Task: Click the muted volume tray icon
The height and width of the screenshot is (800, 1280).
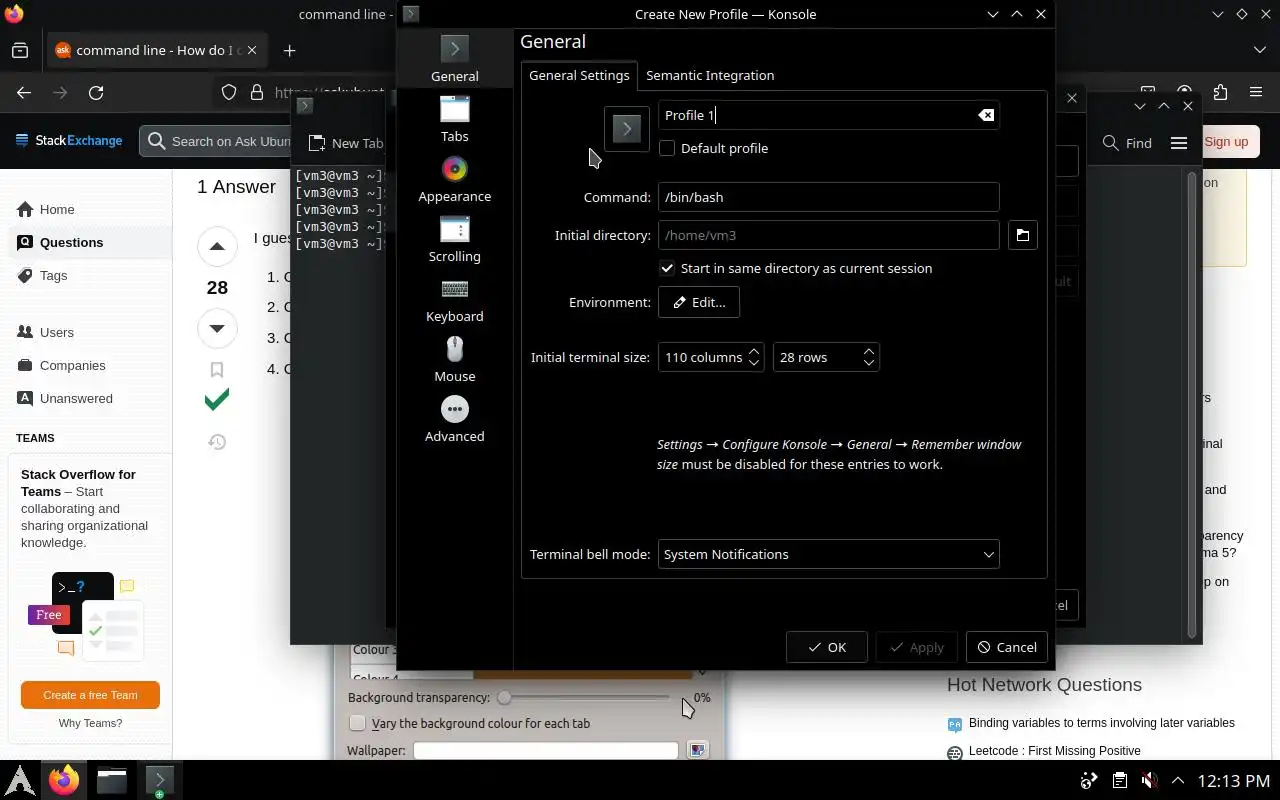Action: [1149, 780]
